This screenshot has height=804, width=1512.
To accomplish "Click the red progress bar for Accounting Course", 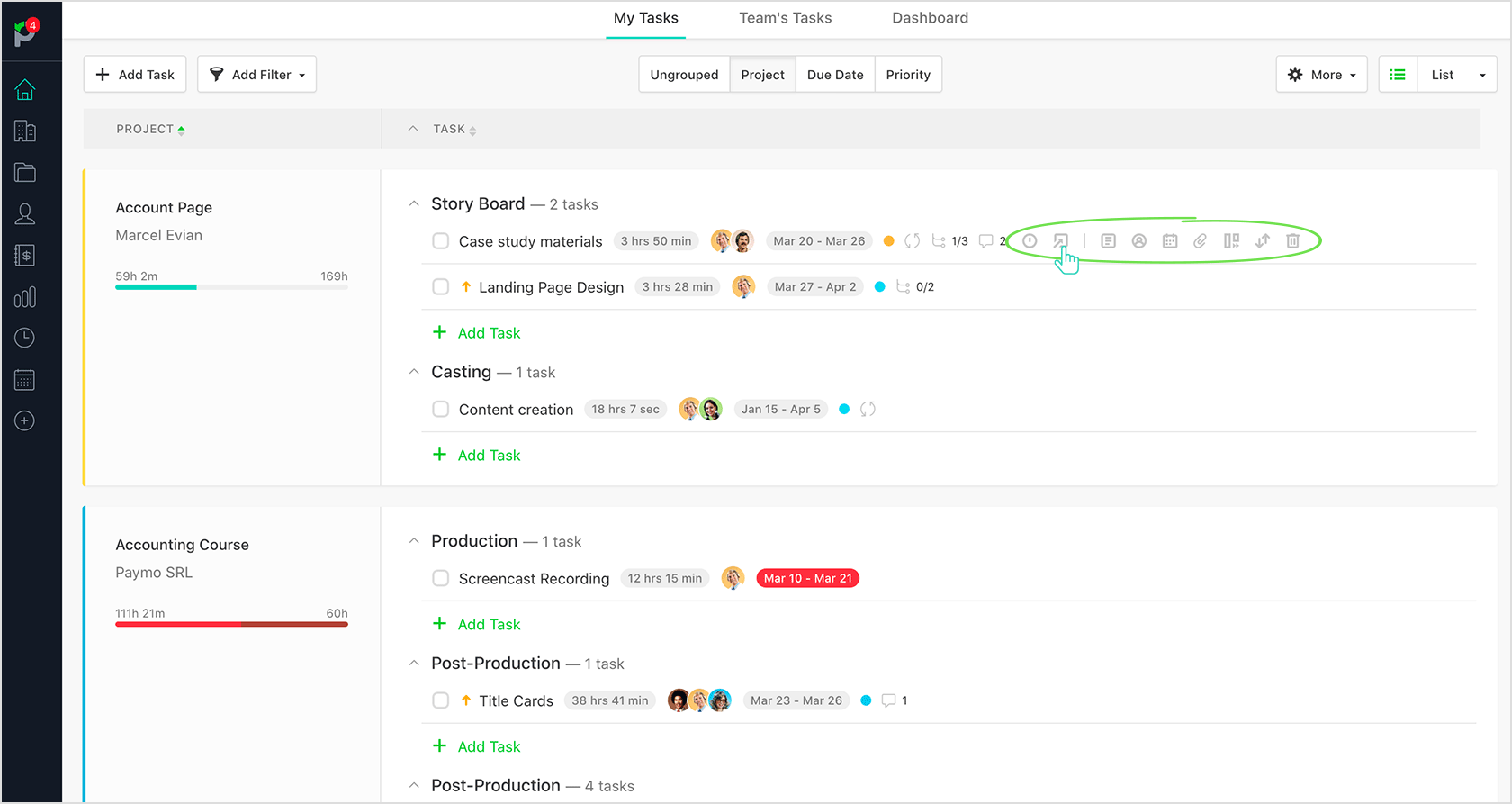I will click(231, 623).
